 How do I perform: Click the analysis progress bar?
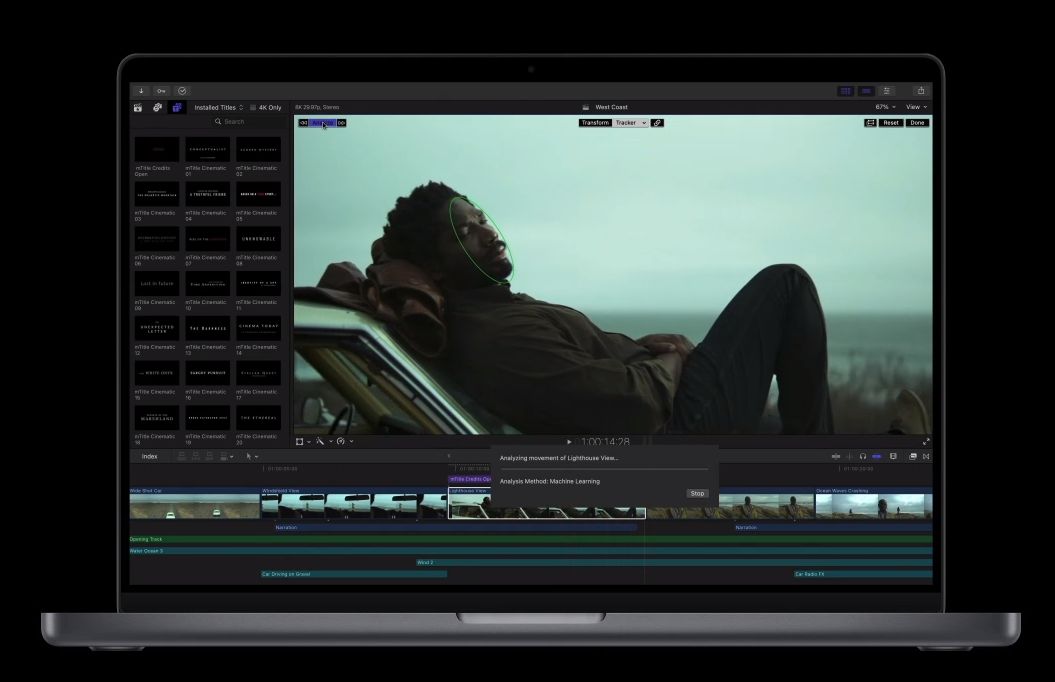tap(603, 469)
